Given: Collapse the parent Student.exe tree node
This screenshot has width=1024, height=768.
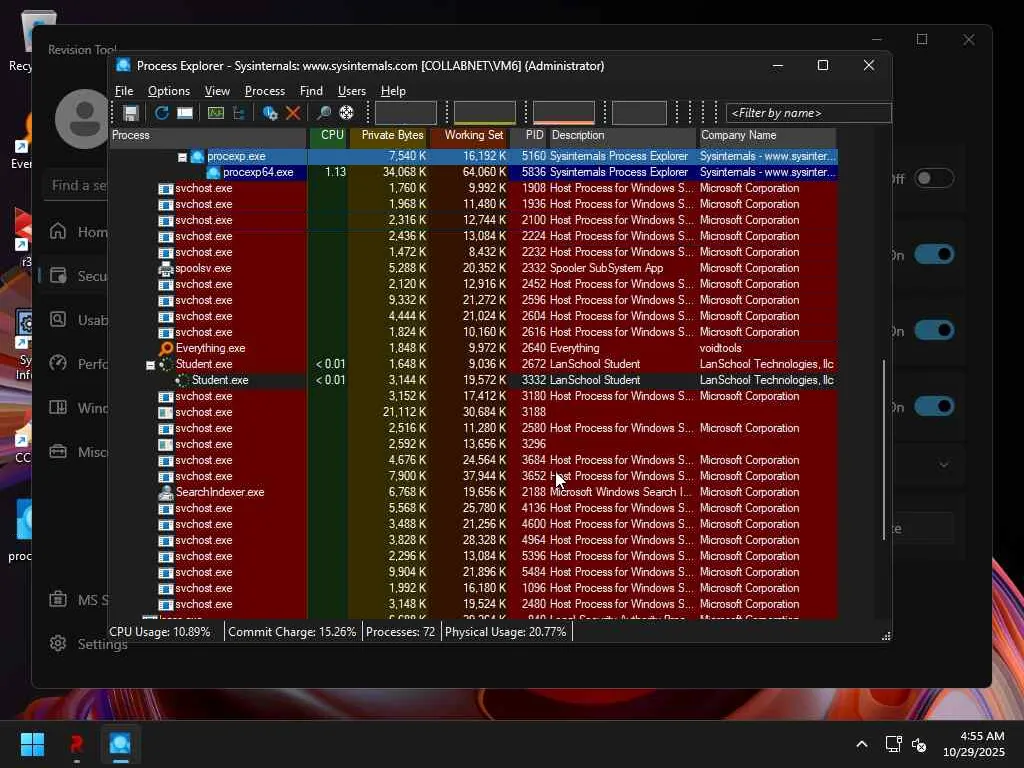Looking at the screenshot, I should coord(150,365).
